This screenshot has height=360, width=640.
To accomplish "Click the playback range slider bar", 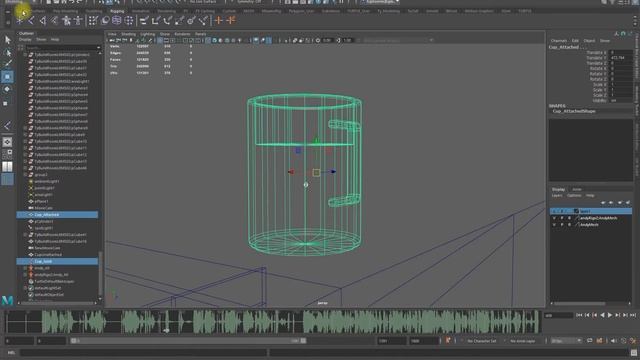I will 188,340.
